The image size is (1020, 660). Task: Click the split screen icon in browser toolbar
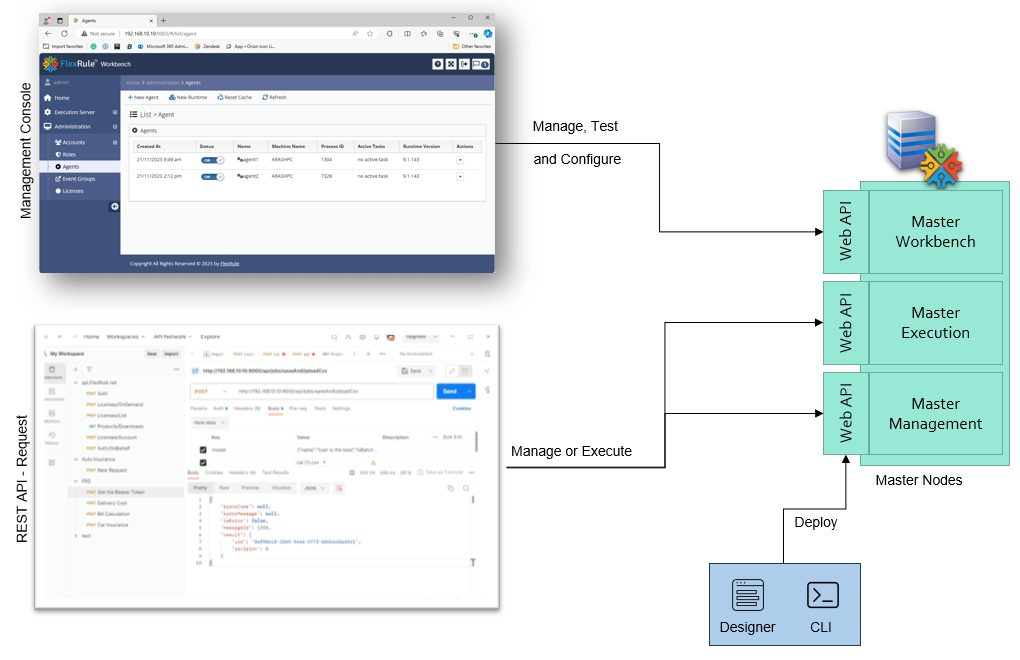(407, 33)
